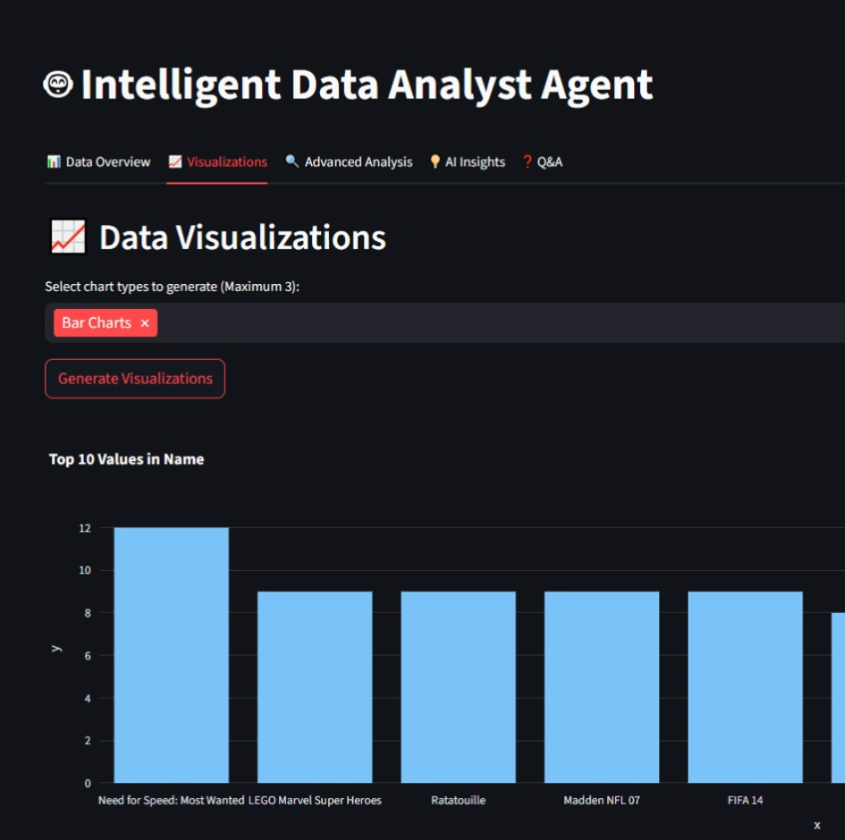
Task: Click the bar chart icon on Data Overview
Action: click(x=53, y=162)
